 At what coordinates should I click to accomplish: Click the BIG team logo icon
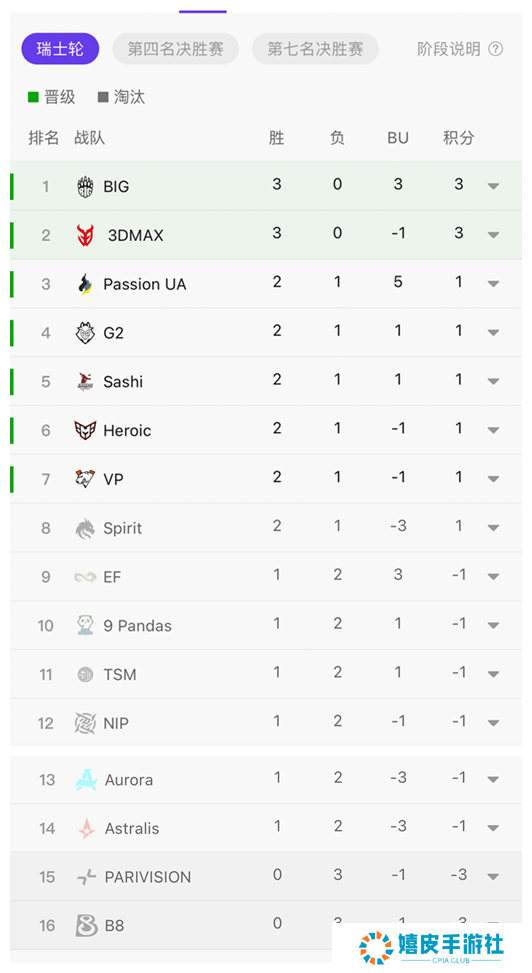[x=85, y=186]
